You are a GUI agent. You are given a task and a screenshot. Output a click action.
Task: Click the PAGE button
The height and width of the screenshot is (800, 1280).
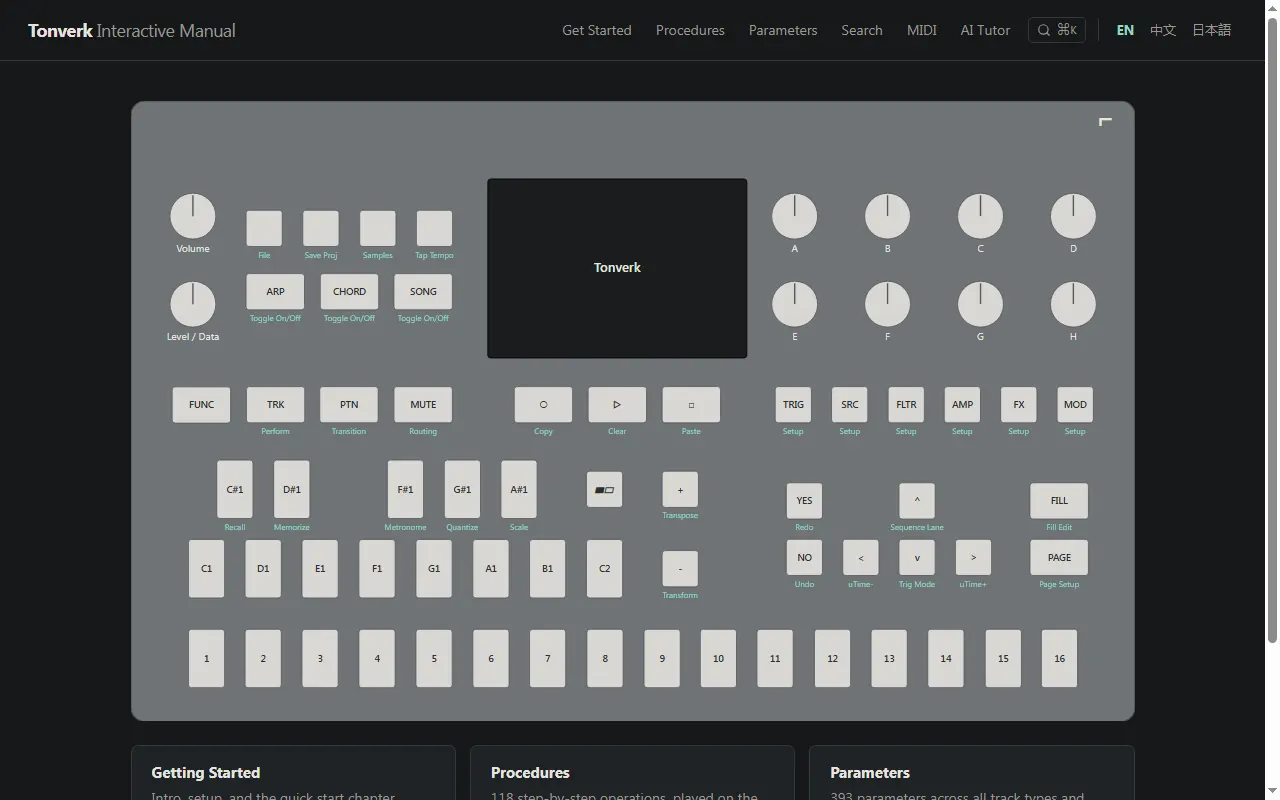1059,558
